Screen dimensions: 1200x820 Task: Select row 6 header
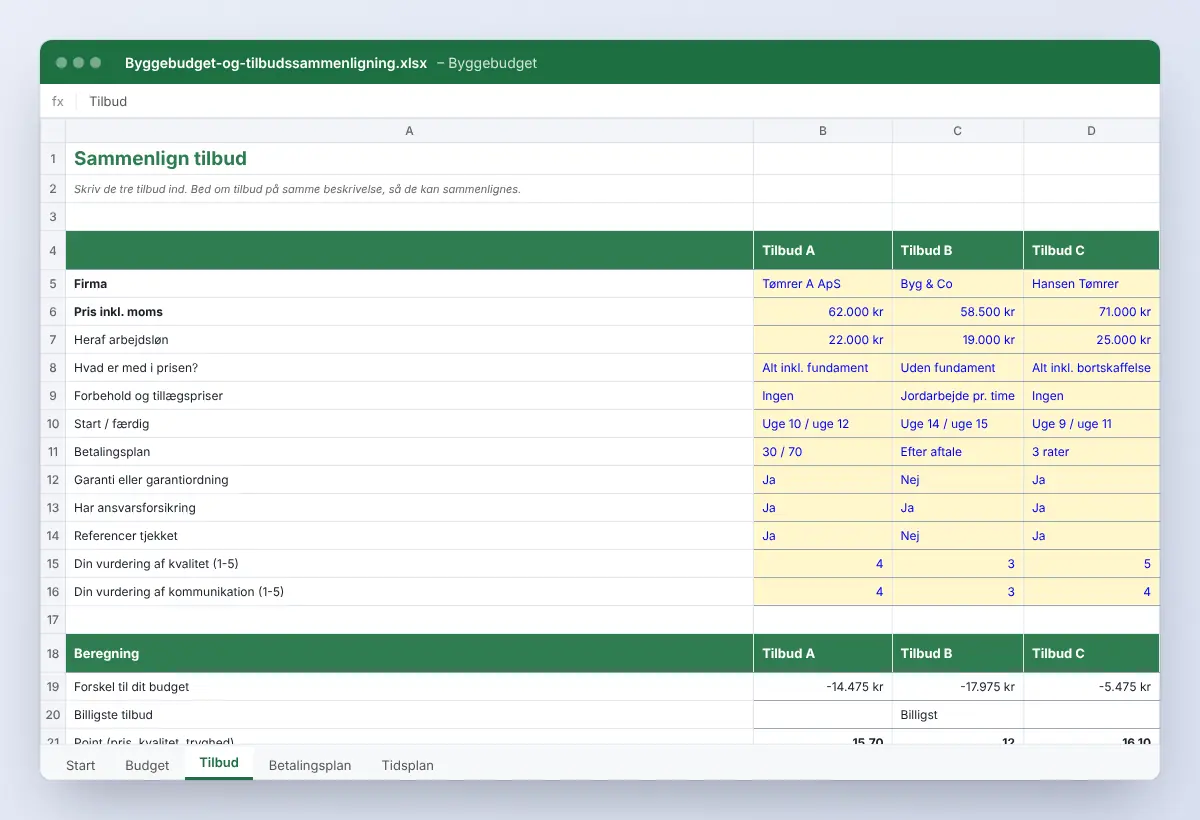pyautogui.click(x=53, y=312)
